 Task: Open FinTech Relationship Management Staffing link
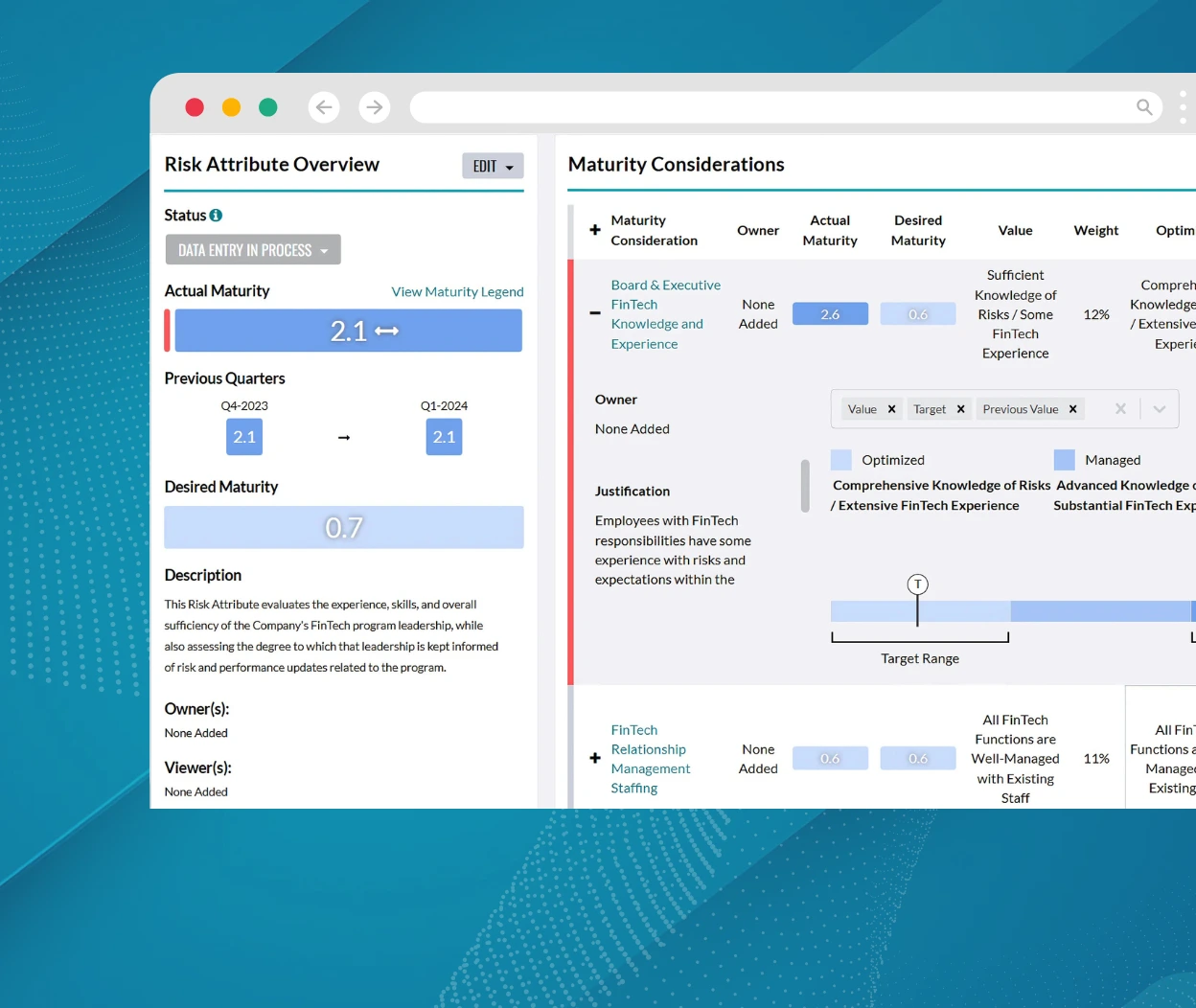point(651,759)
